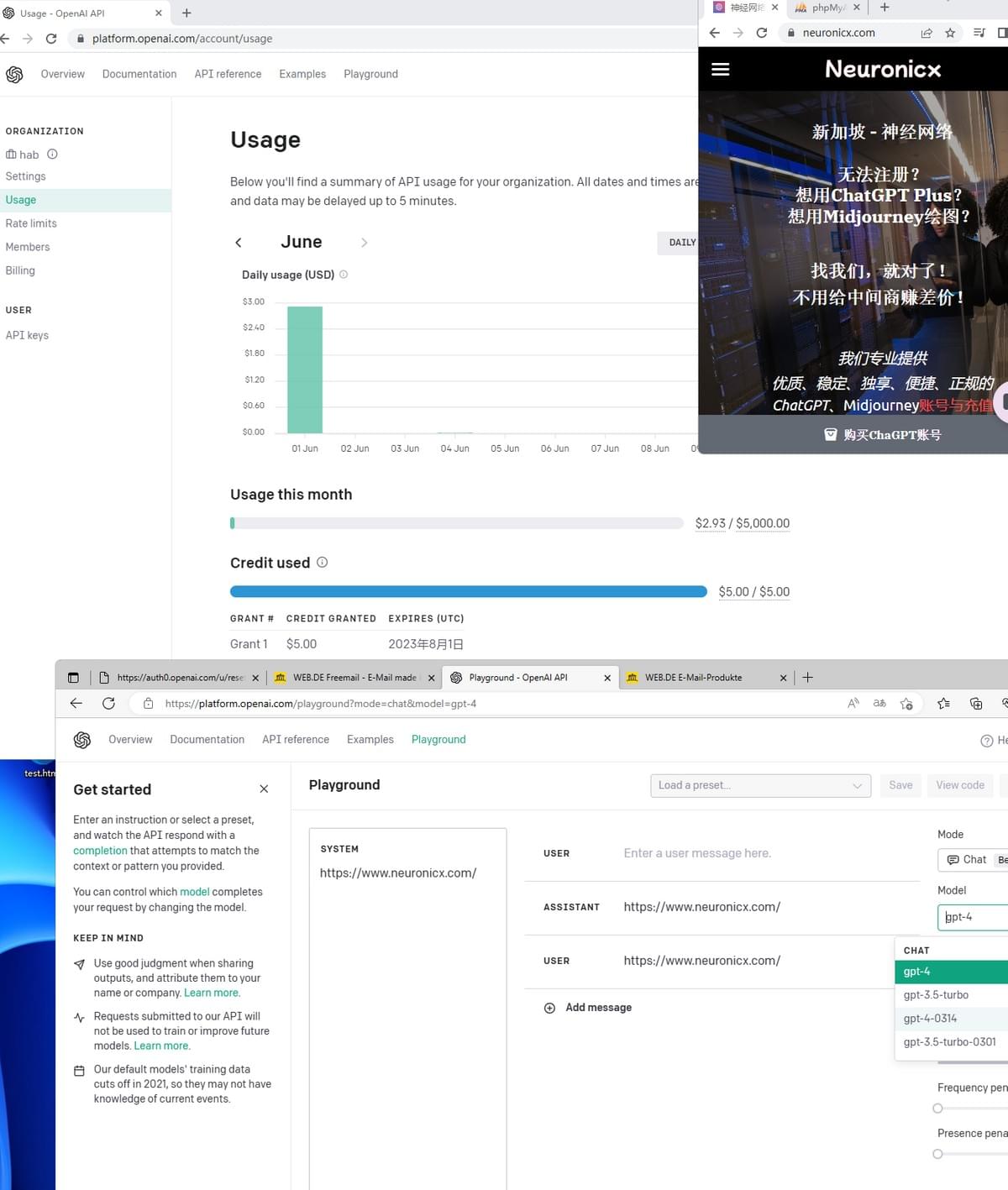Close the Usage - OpenAI API tab
The height and width of the screenshot is (1190, 1008).
(158, 13)
